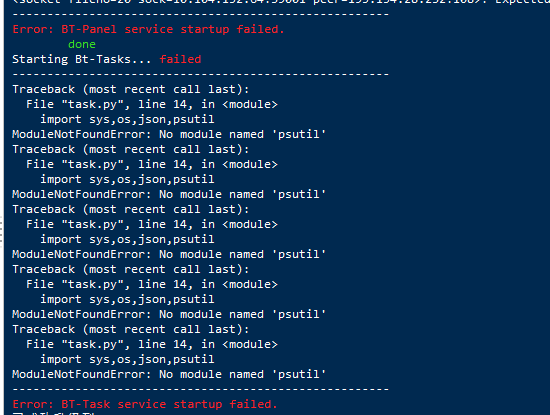Click the first File "task.py", line 14 entry
Image resolution: width=550 pixels, height=415 pixels.
pos(152,105)
